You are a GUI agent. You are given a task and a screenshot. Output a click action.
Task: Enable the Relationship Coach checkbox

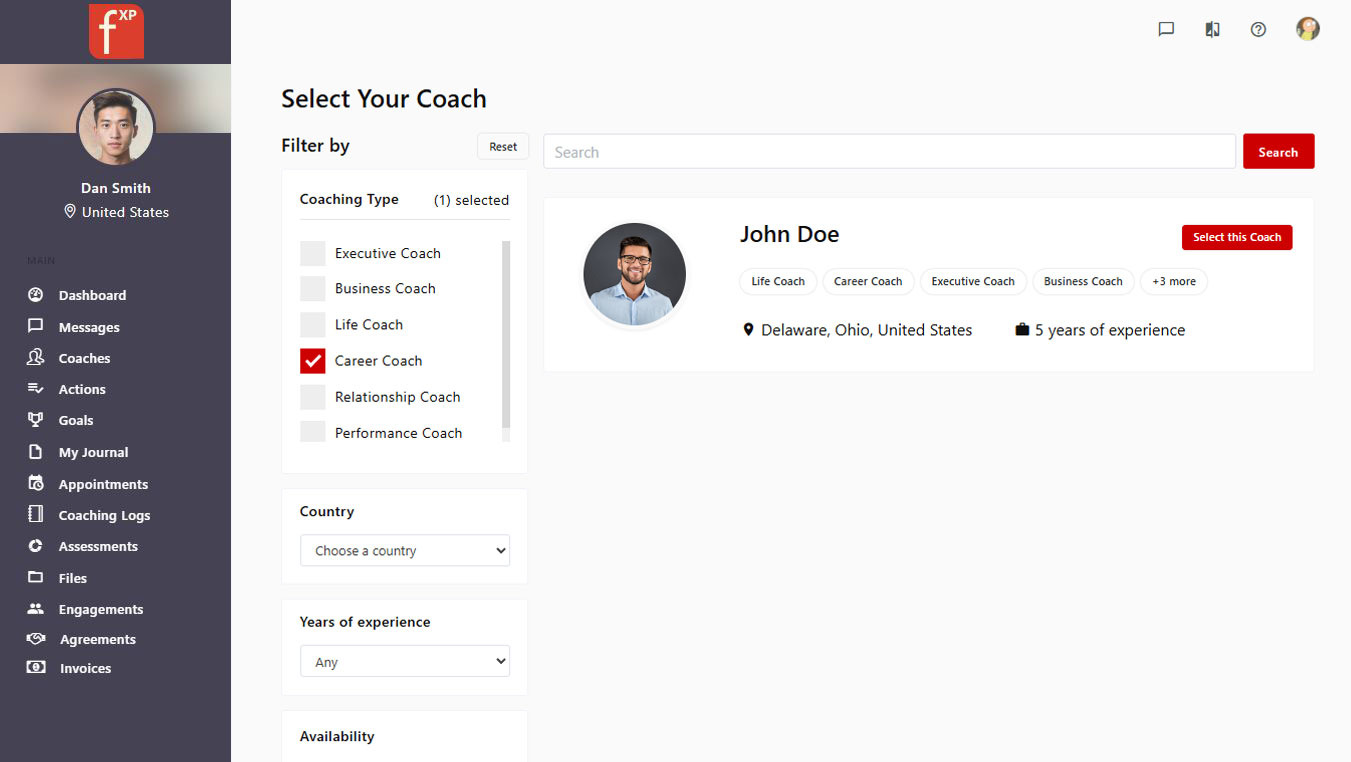pos(313,397)
